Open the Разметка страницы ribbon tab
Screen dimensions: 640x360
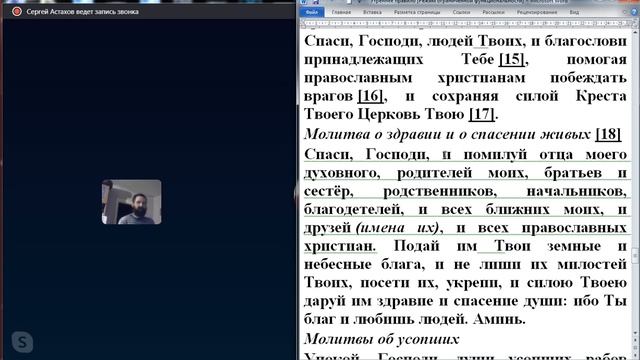click(417, 12)
